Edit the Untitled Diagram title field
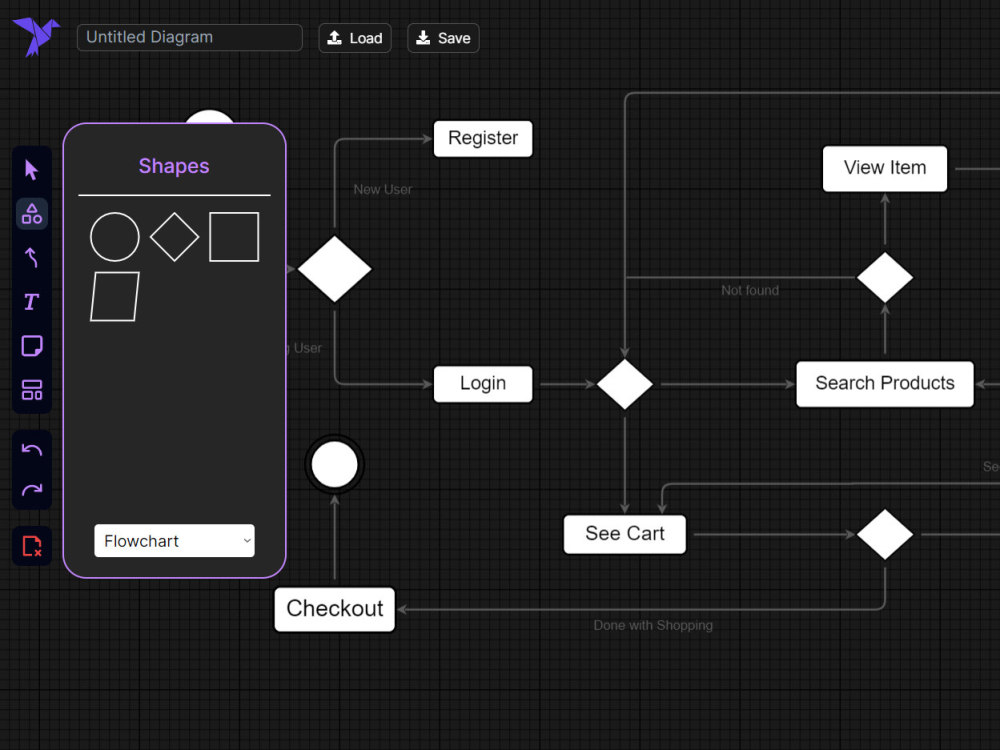Image resolution: width=1000 pixels, height=750 pixels. [189, 37]
